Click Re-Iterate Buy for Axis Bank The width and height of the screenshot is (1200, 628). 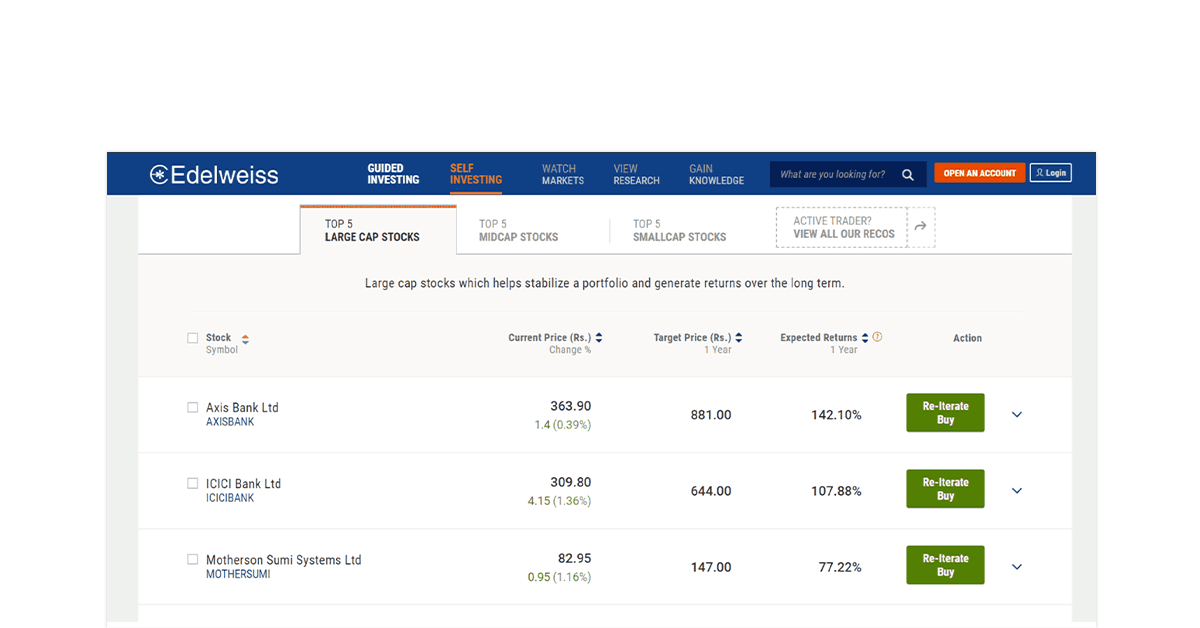pyautogui.click(x=945, y=413)
